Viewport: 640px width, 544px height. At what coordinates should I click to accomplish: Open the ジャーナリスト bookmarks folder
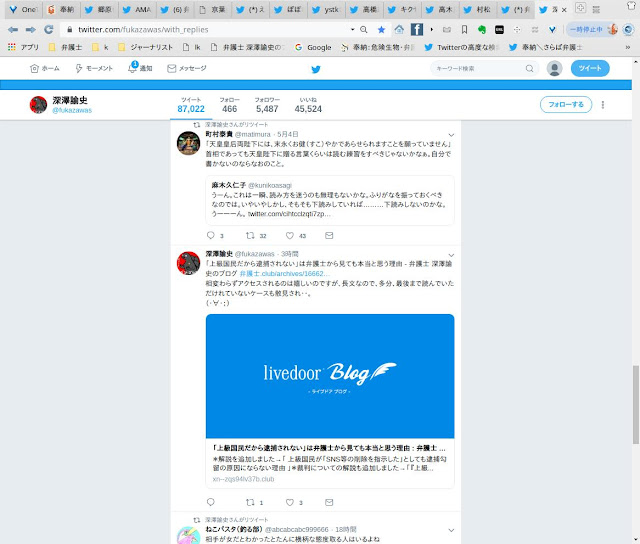point(145,47)
